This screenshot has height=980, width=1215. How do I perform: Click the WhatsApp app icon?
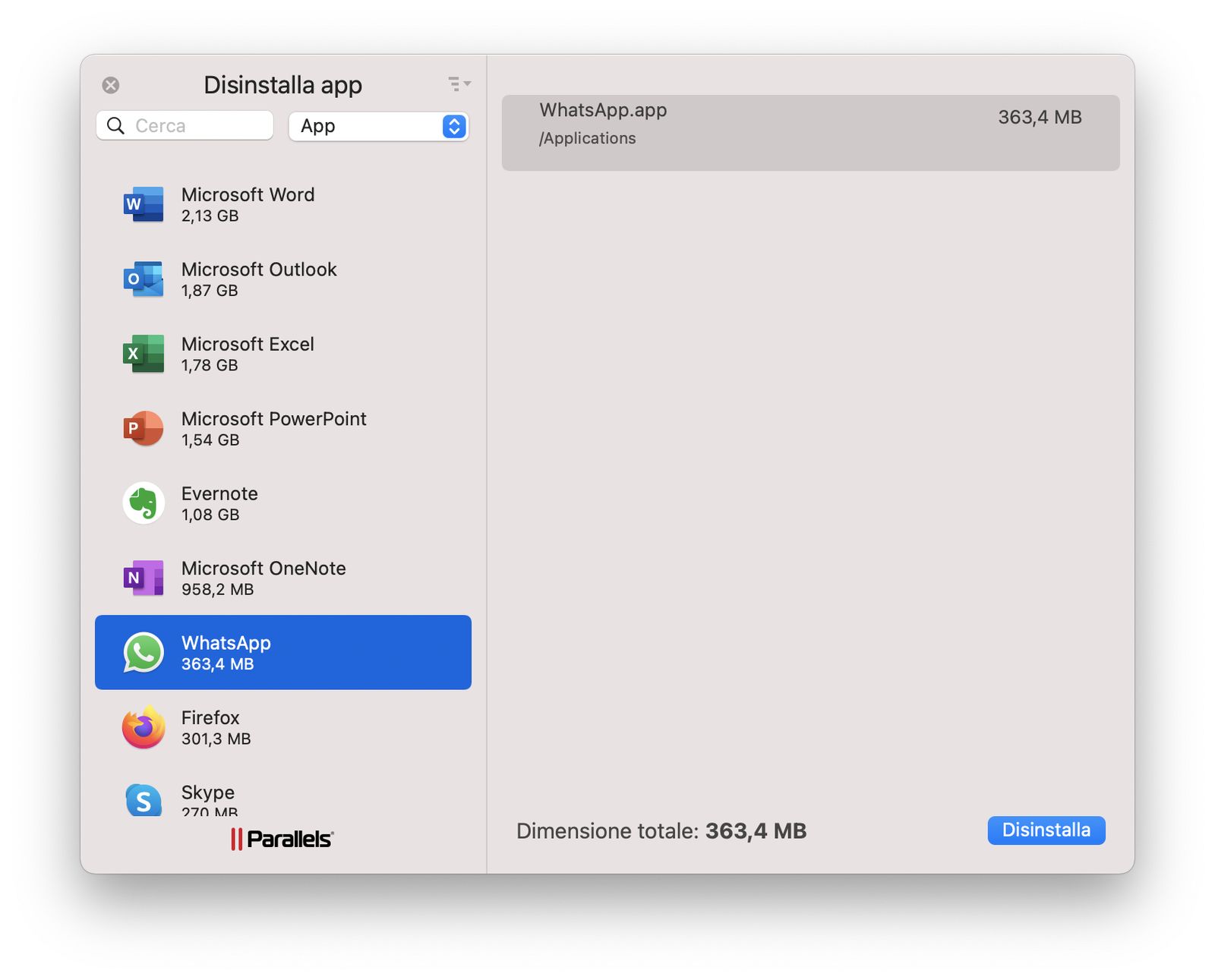click(144, 653)
